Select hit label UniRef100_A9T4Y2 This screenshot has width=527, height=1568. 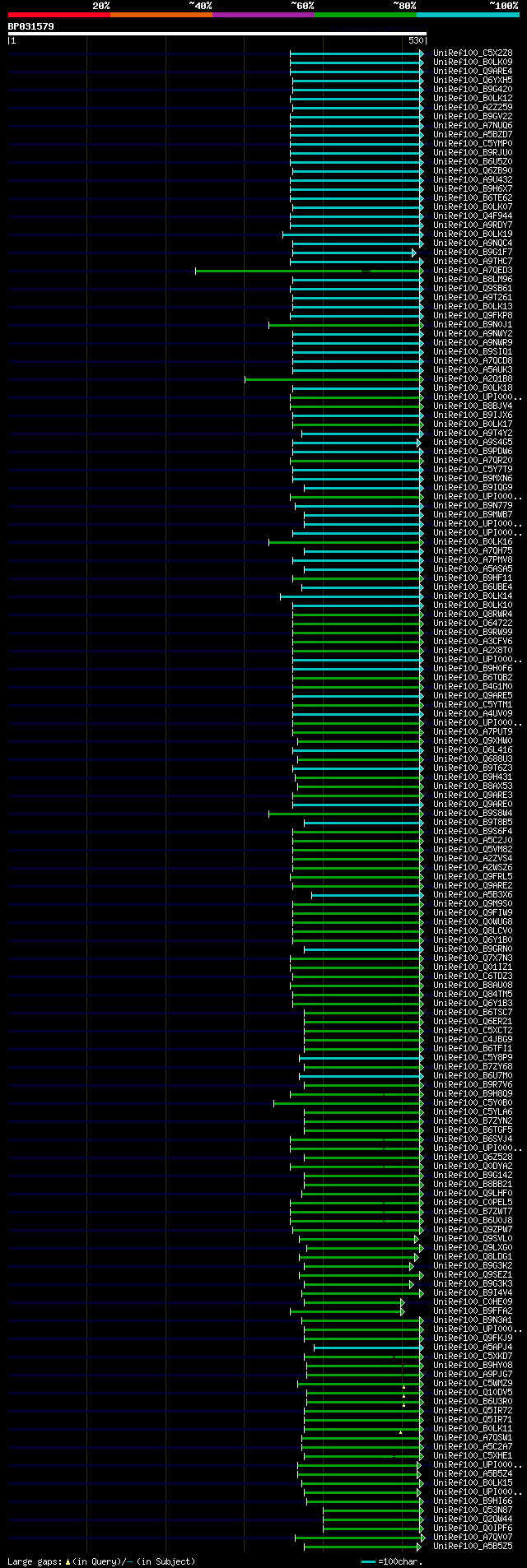473,433
